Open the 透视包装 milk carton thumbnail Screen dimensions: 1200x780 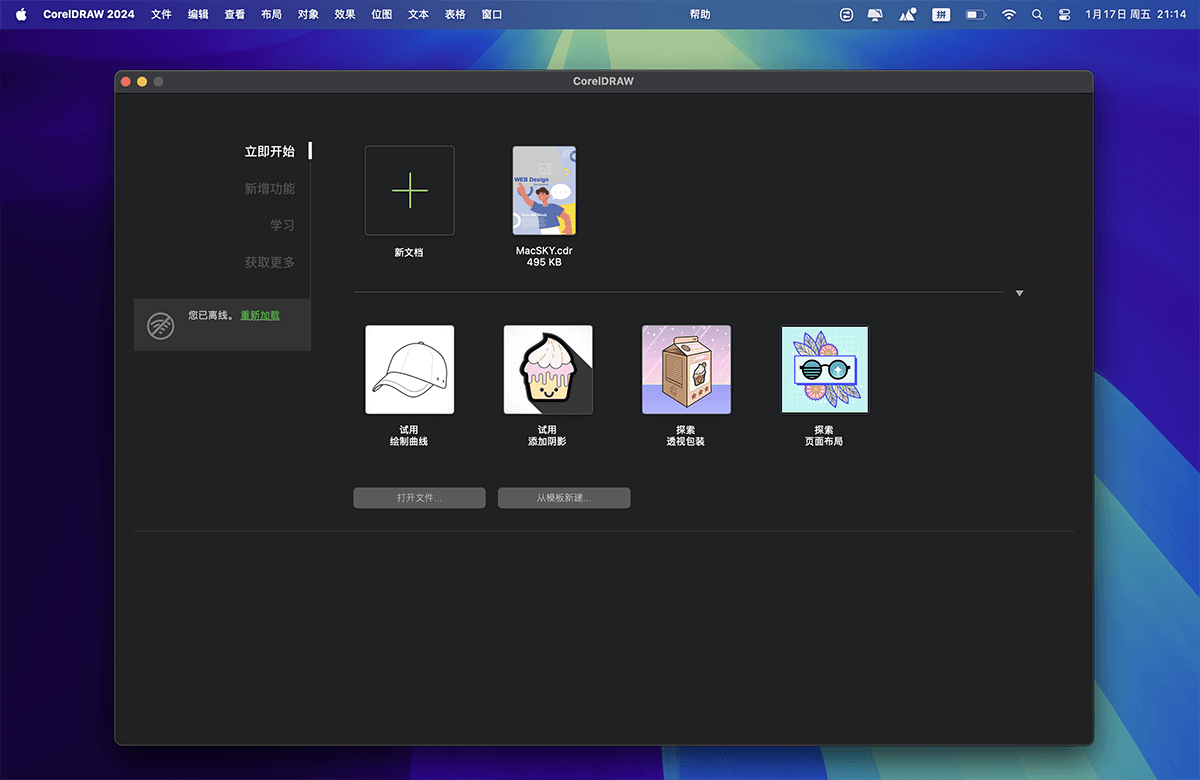[686, 370]
